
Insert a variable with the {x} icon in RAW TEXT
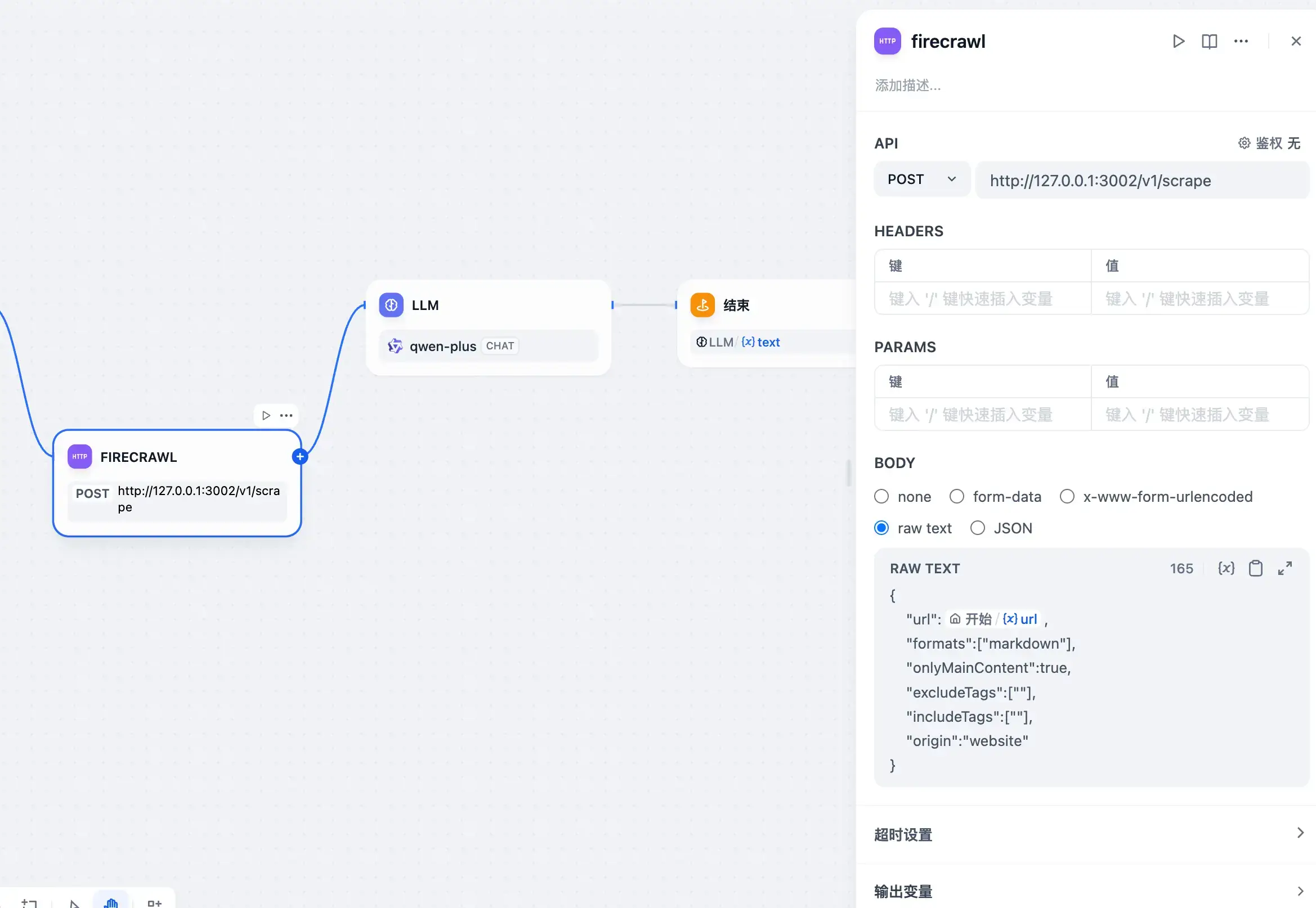pos(1226,568)
